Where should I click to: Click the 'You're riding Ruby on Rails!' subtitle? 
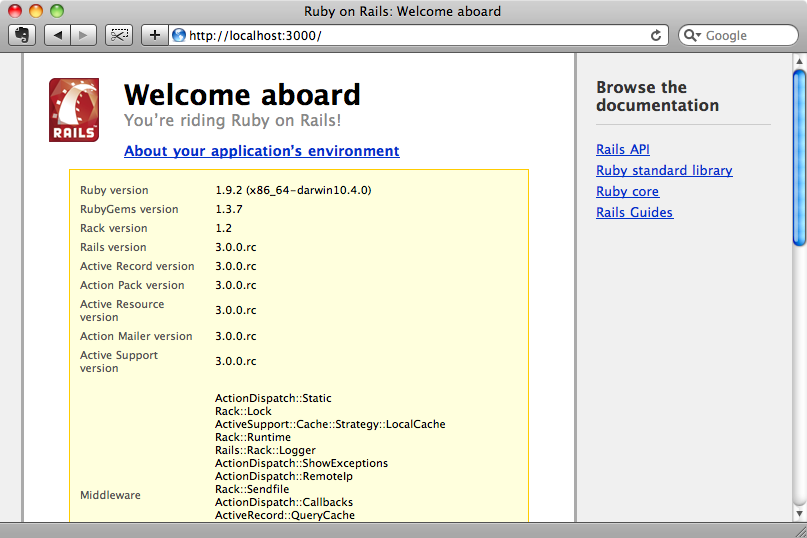point(233,120)
